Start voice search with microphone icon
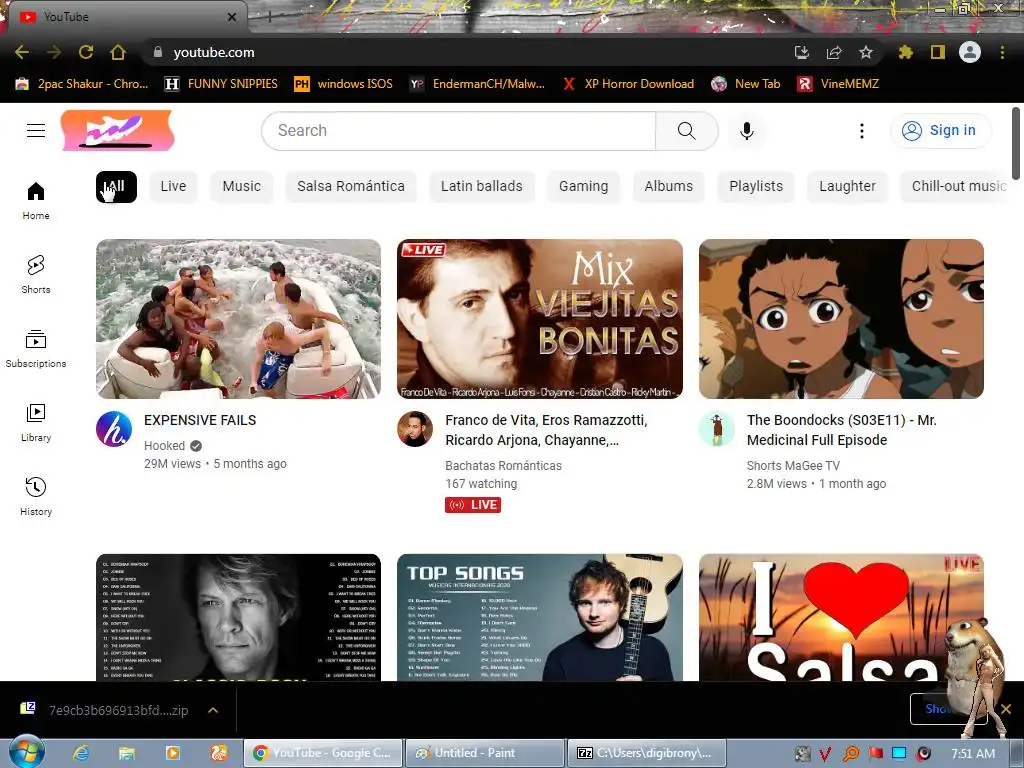This screenshot has height=768, width=1024. [x=746, y=131]
